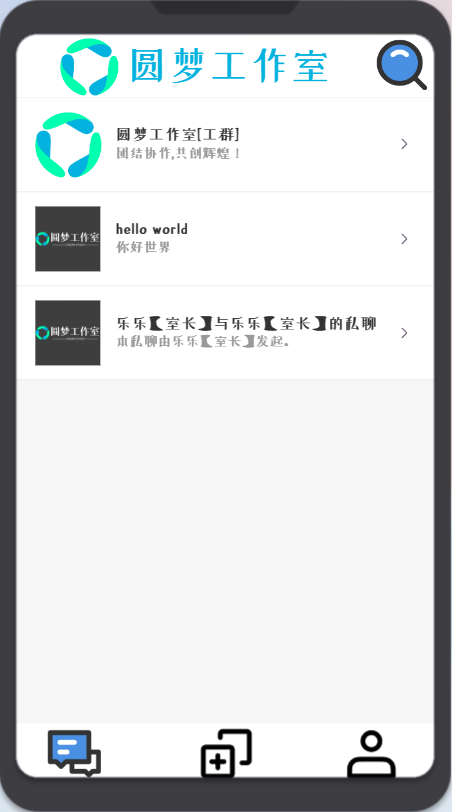452x812 pixels.
Task: Select the hello world chat row
Action: pos(225,239)
